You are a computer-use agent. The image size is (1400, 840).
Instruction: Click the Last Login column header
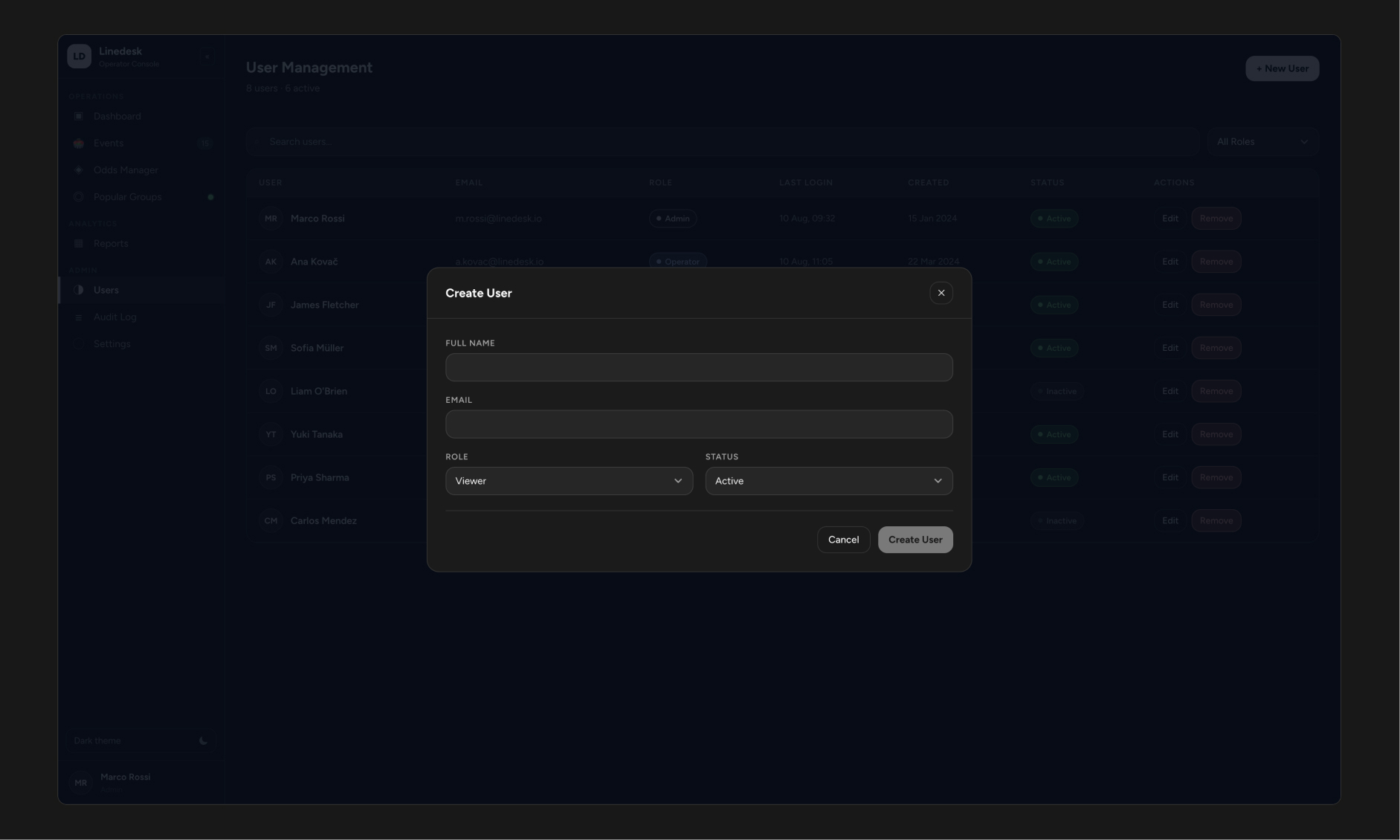806,183
